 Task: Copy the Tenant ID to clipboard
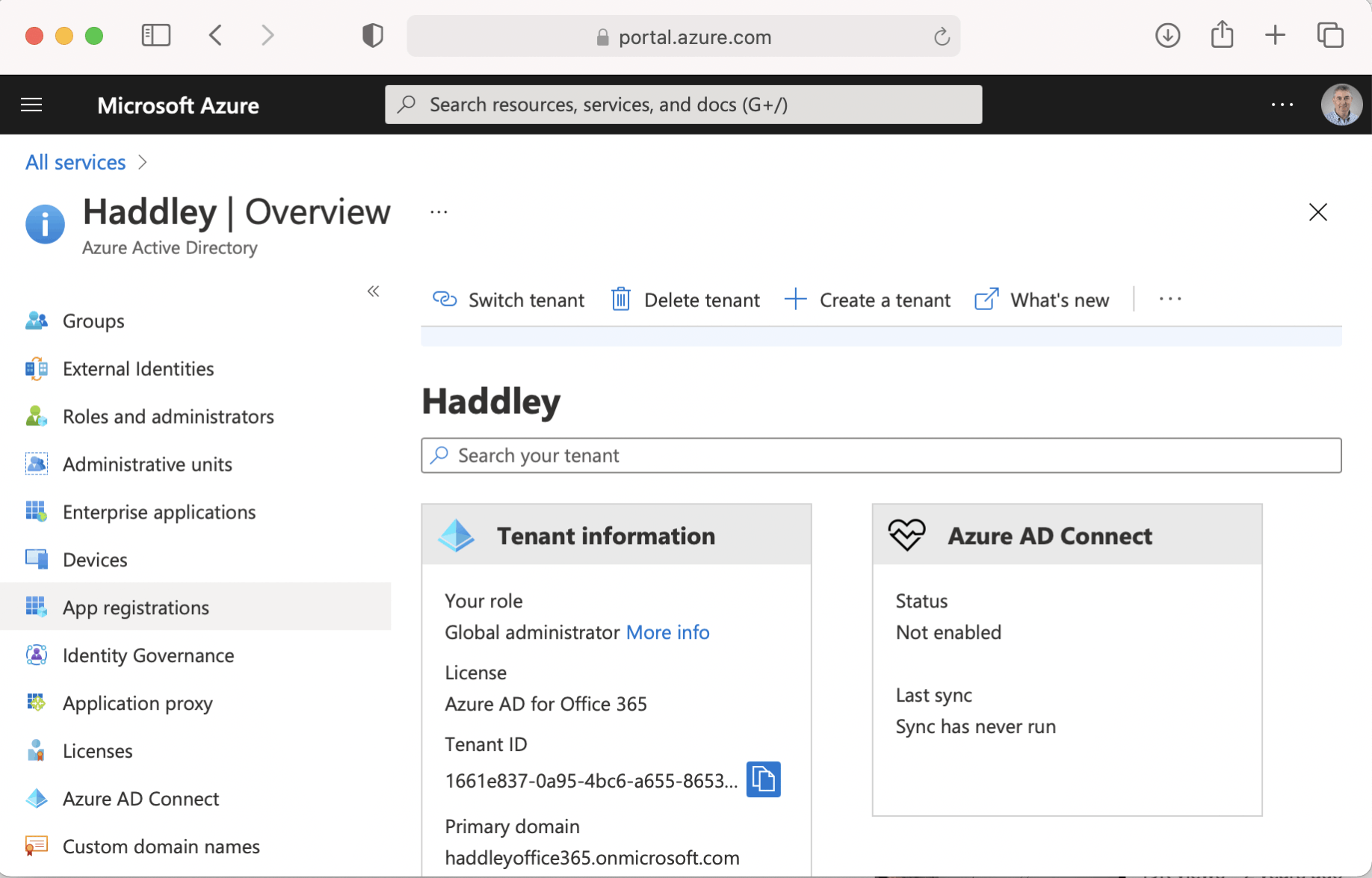[x=763, y=779]
